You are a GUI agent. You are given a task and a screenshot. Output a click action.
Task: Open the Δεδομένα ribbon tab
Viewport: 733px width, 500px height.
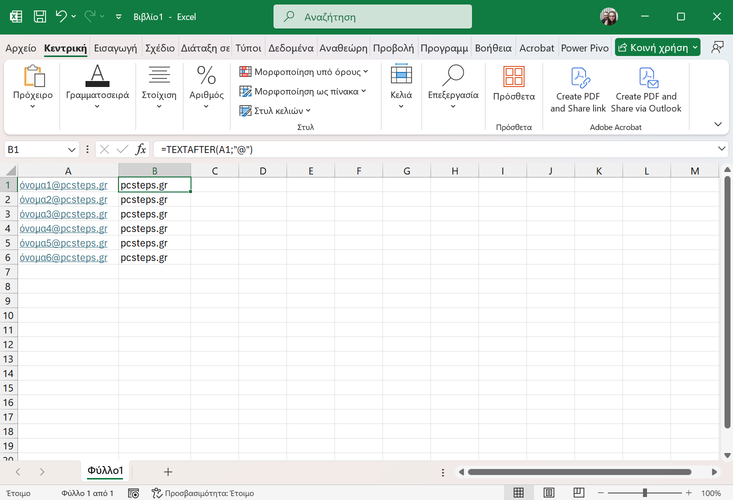coord(291,48)
